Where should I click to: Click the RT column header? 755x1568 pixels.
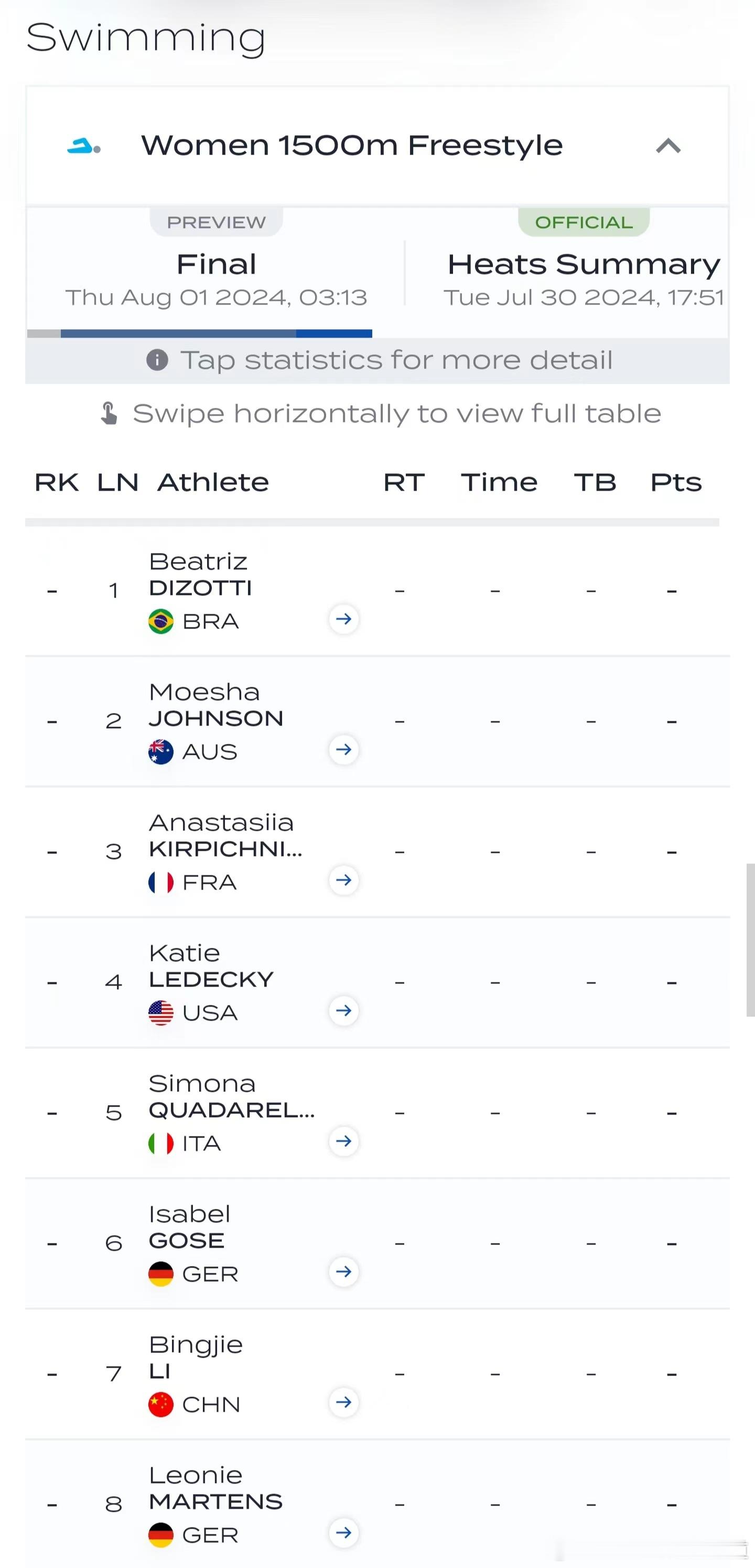[x=404, y=482]
